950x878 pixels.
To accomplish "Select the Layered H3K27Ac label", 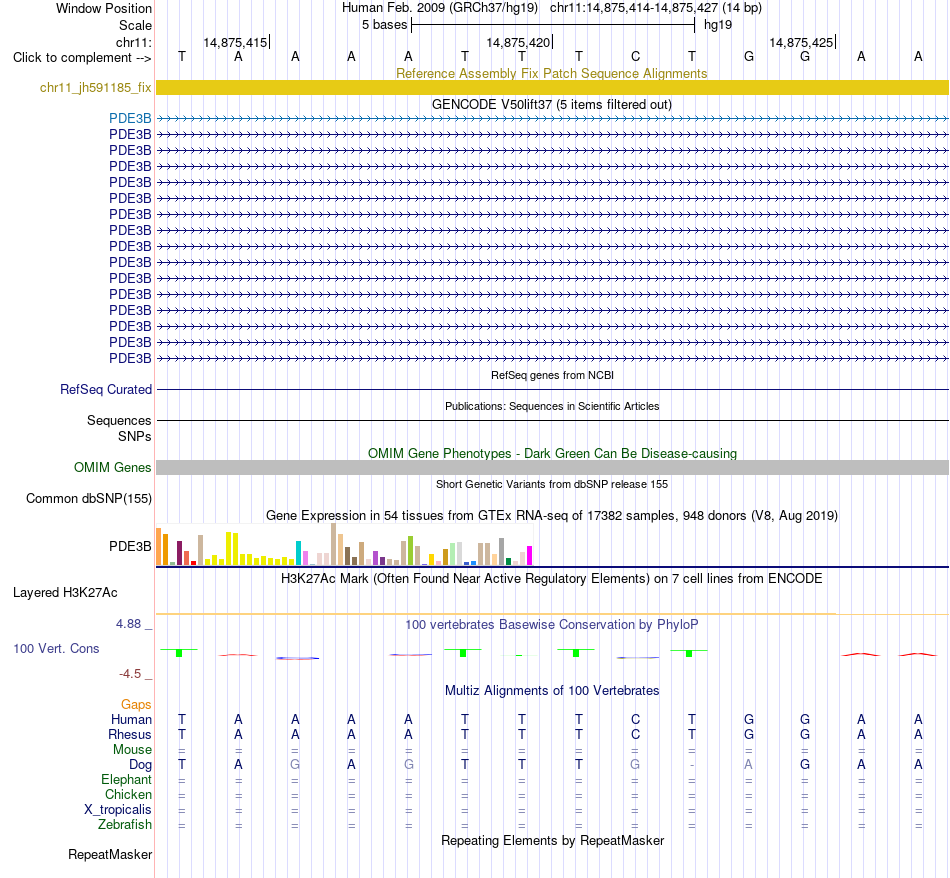I will [65, 593].
